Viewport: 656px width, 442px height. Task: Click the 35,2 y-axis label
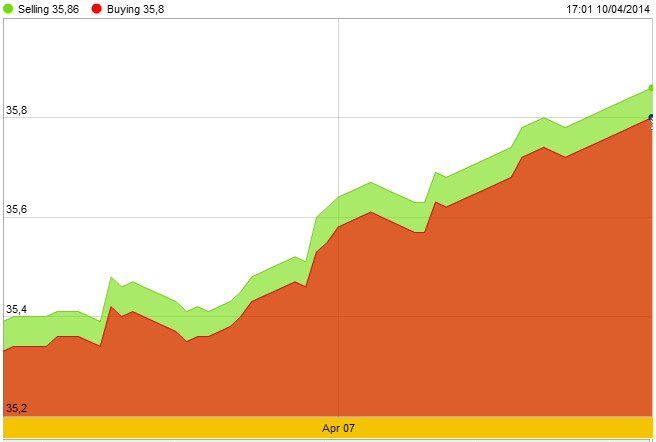[x=16, y=408]
